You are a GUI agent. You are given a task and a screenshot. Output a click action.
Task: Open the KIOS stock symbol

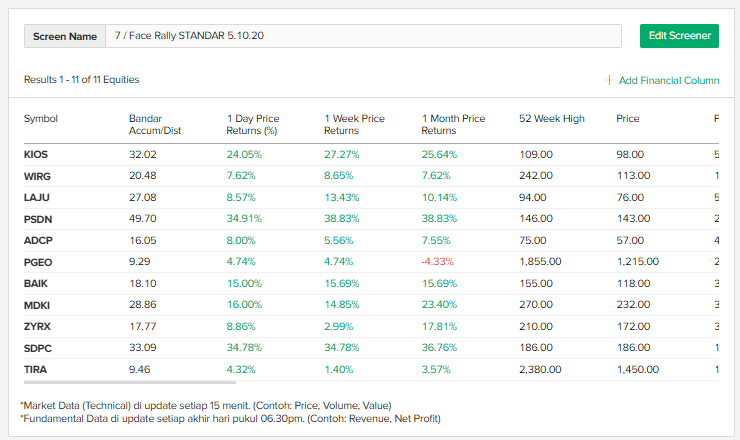click(x=36, y=155)
